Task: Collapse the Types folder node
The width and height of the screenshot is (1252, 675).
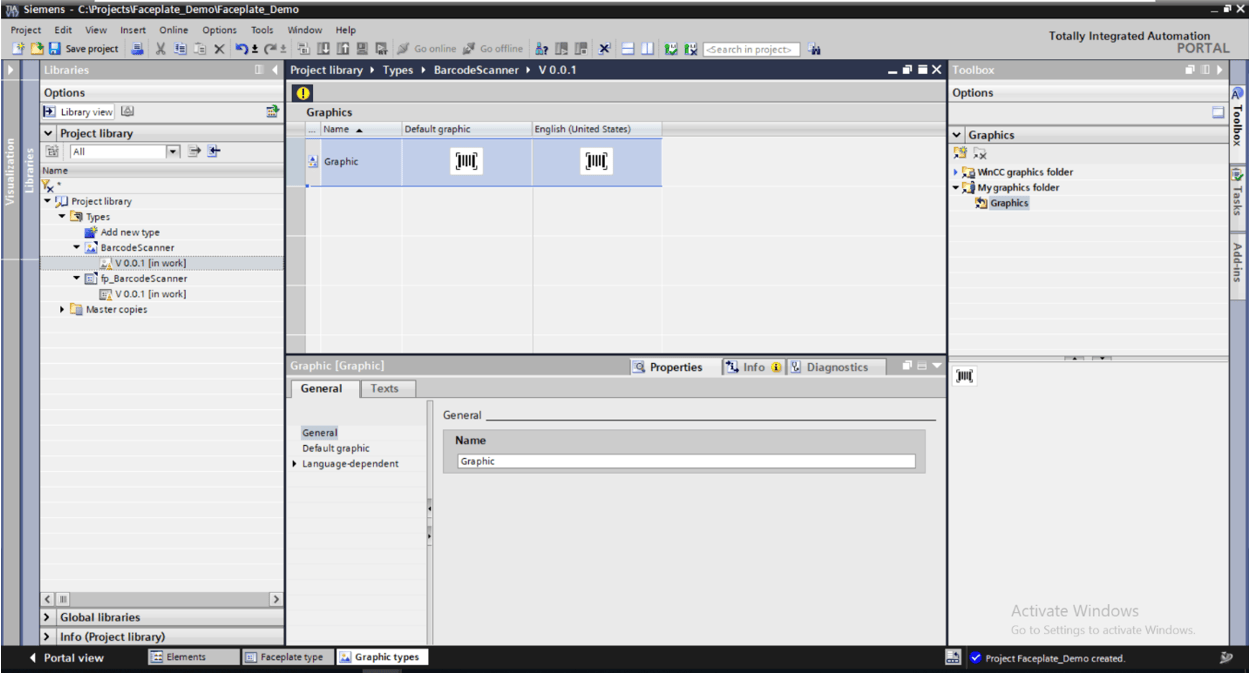Action: [x=62, y=217]
